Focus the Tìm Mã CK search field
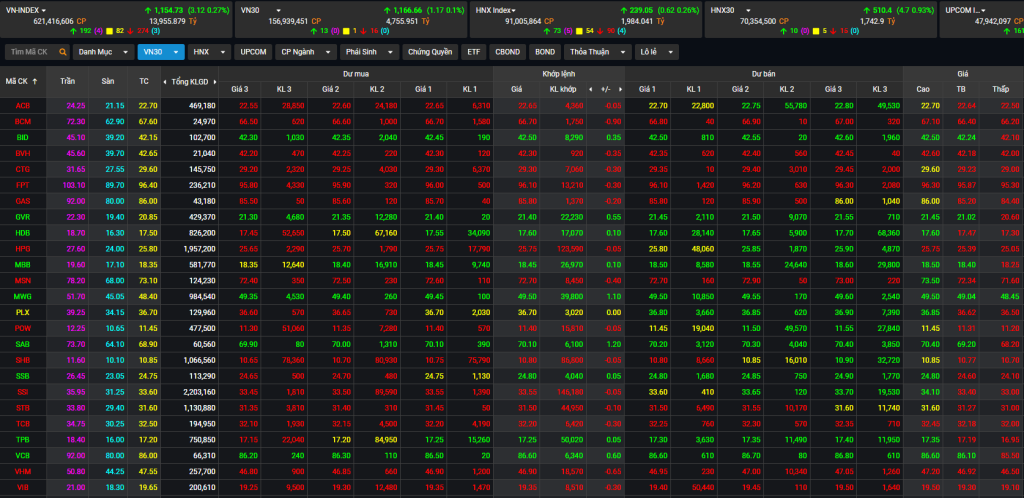Viewport: 1024px width, 498px height. pos(30,51)
